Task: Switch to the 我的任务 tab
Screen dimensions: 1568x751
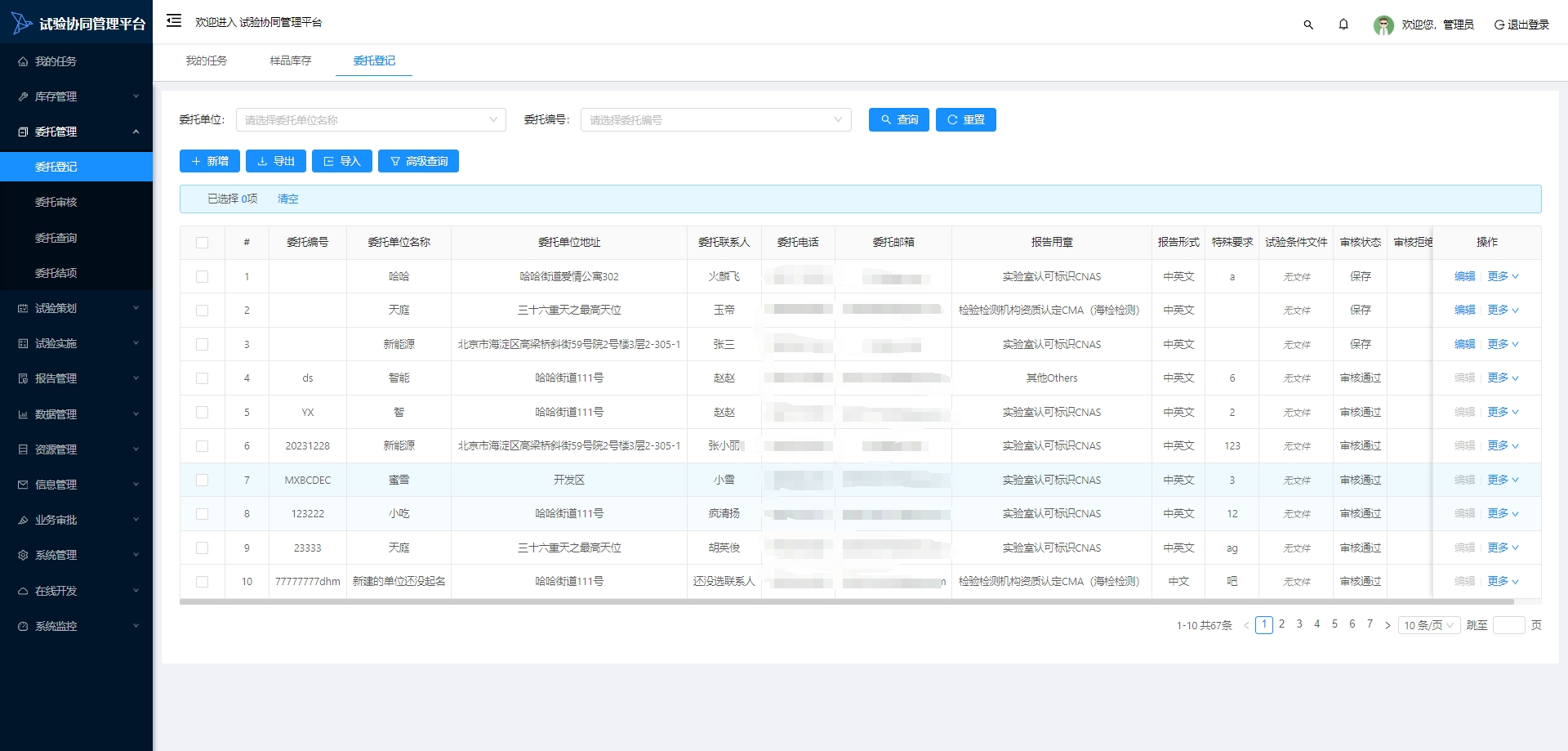Action: point(206,60)
